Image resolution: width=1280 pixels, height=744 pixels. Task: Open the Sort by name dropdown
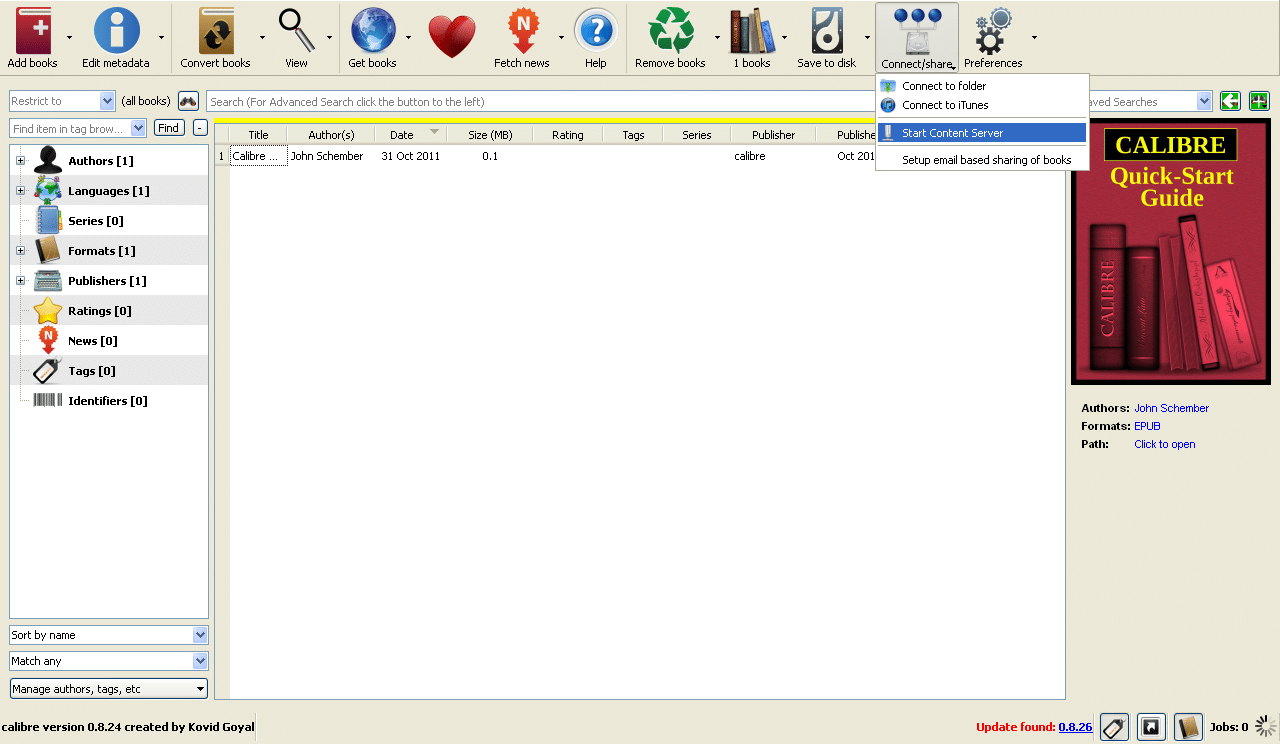(108, 635)
